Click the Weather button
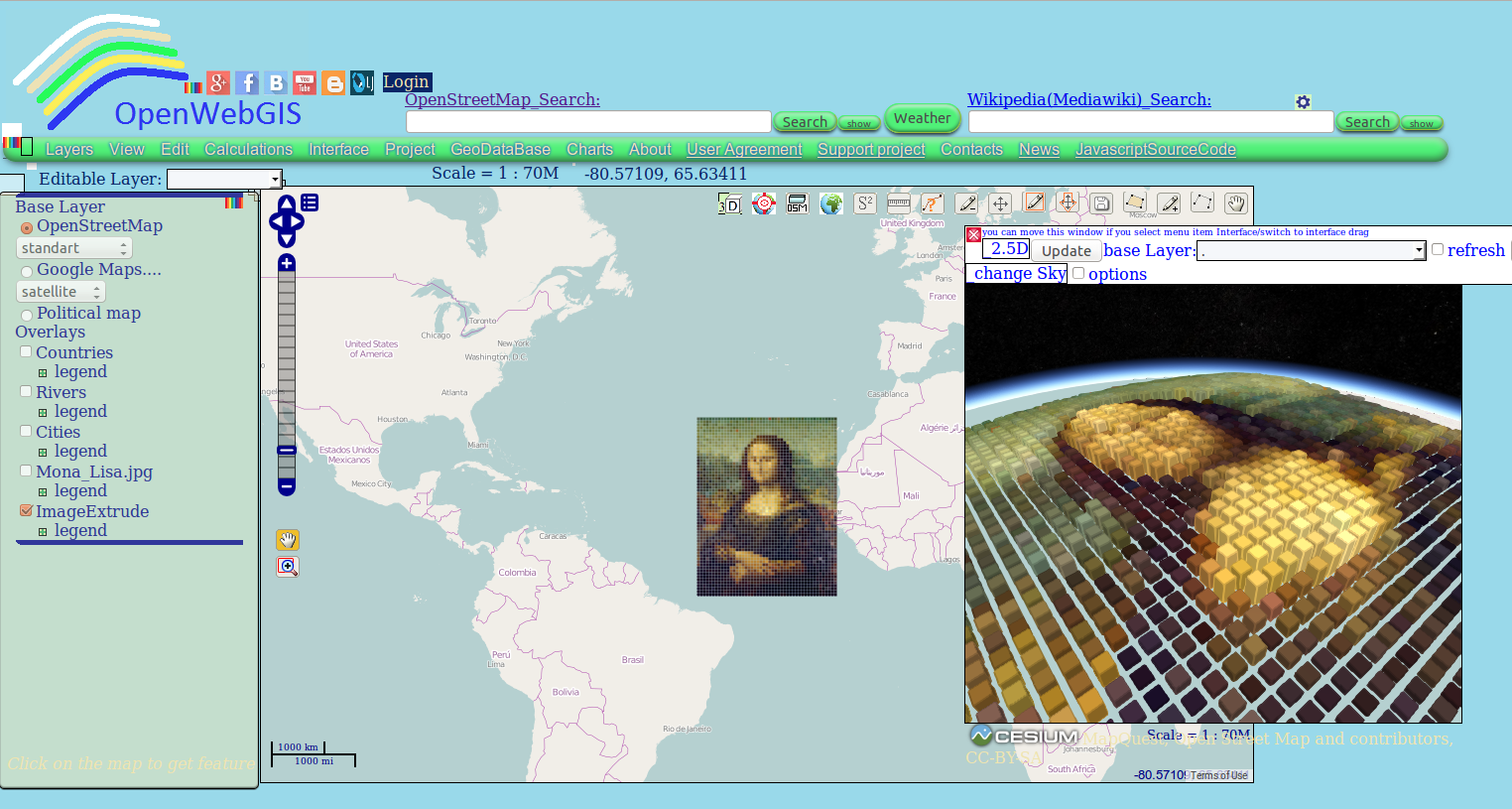The image size is (1512, 809). [923, 118]
